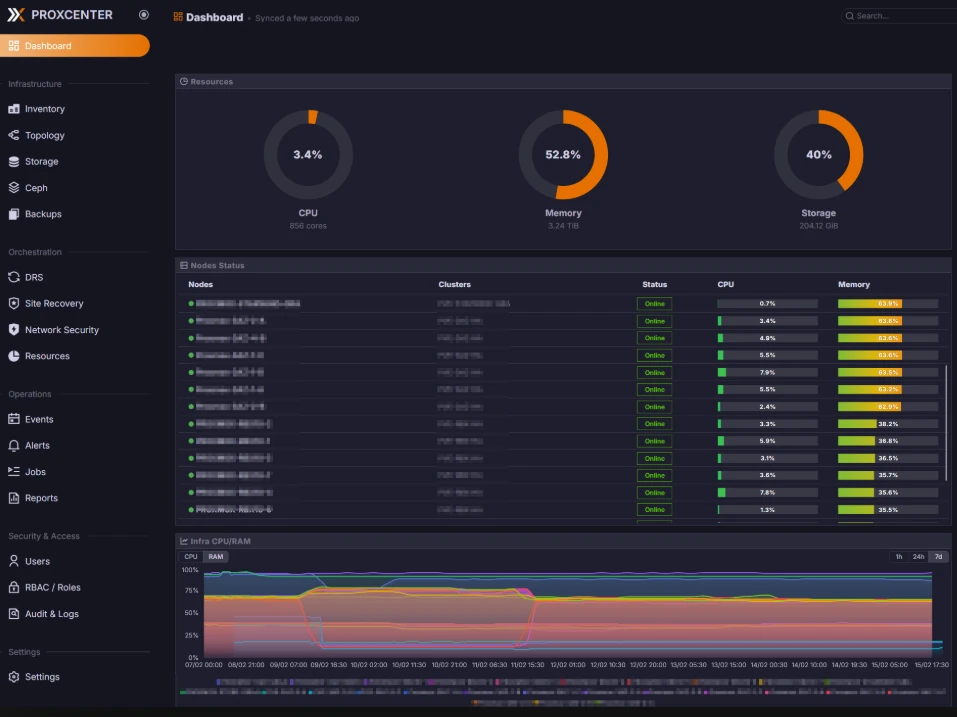Click the Alerts bell icon

(14, 445)
